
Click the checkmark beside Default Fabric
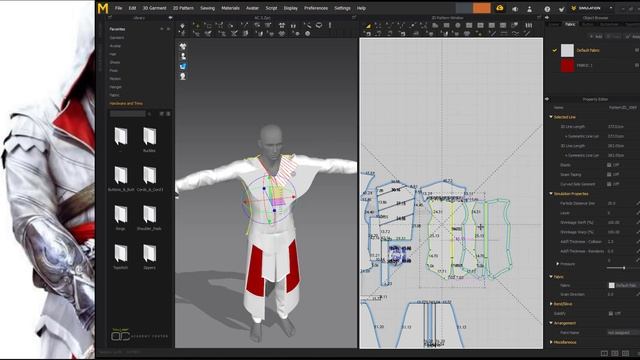click(x=554, y=50)
